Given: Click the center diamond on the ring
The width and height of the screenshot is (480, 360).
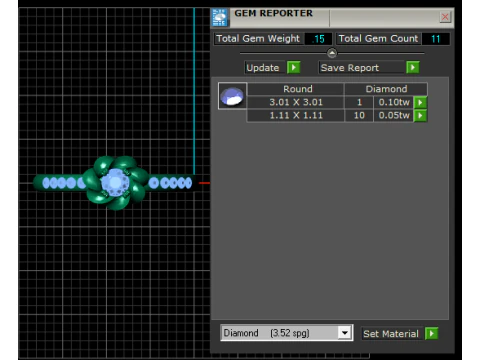Looking at the screenshot, I should point(115,183).
